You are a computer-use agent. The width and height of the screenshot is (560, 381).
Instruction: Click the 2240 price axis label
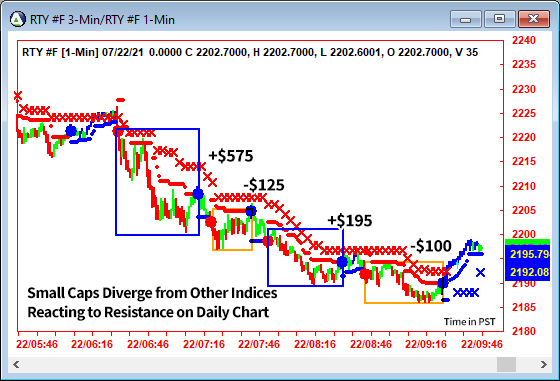point(524,40)
